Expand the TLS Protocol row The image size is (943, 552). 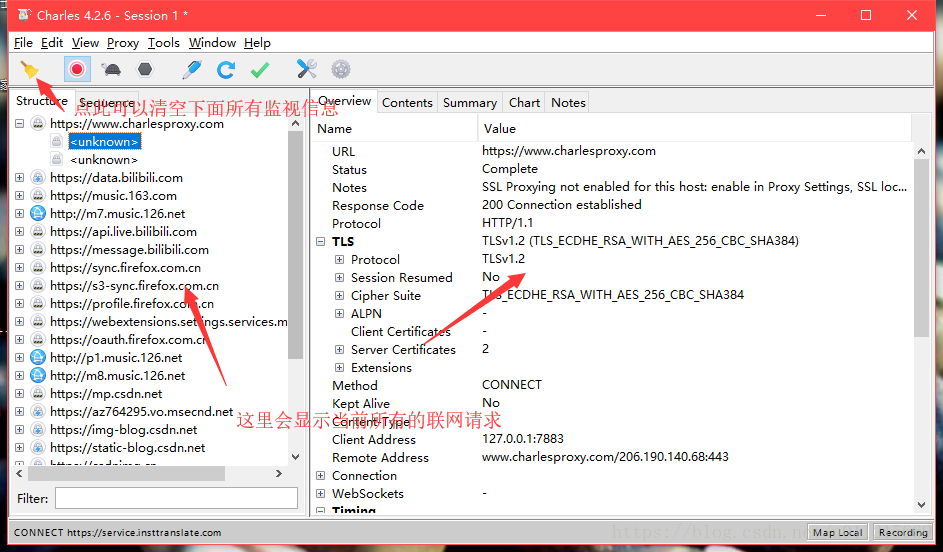pyautogui.click(x=340, y=260)
